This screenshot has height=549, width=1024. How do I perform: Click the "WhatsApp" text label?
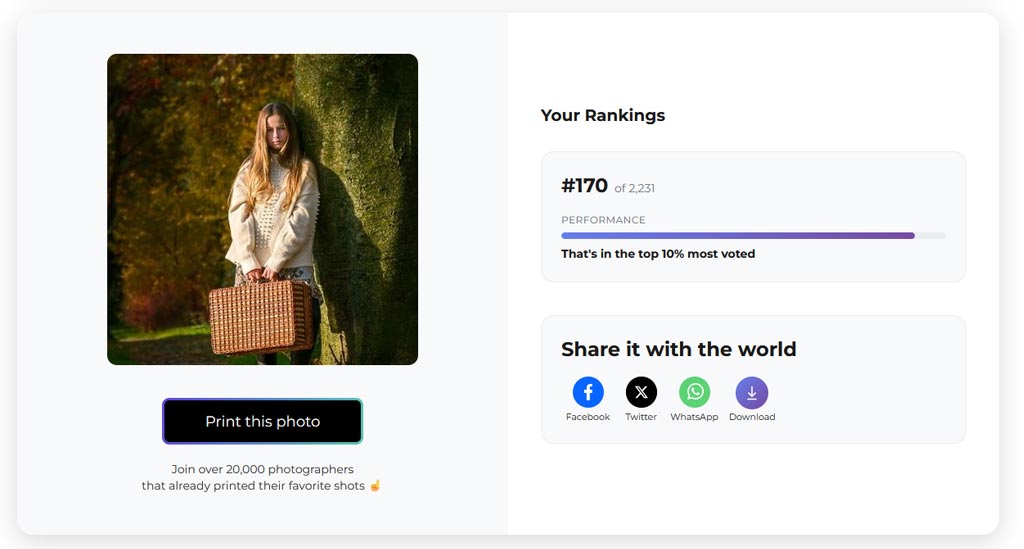pos(694,417)
